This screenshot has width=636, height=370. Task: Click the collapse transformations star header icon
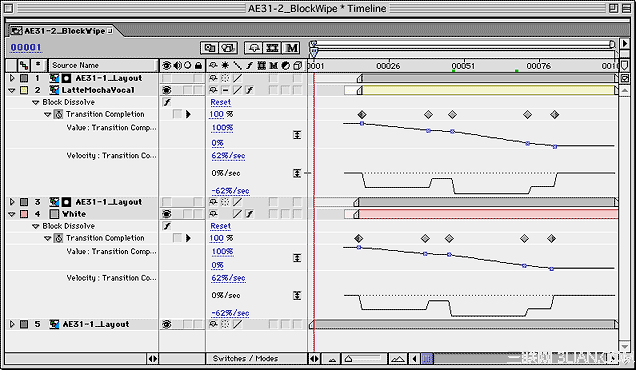[225, 65]
